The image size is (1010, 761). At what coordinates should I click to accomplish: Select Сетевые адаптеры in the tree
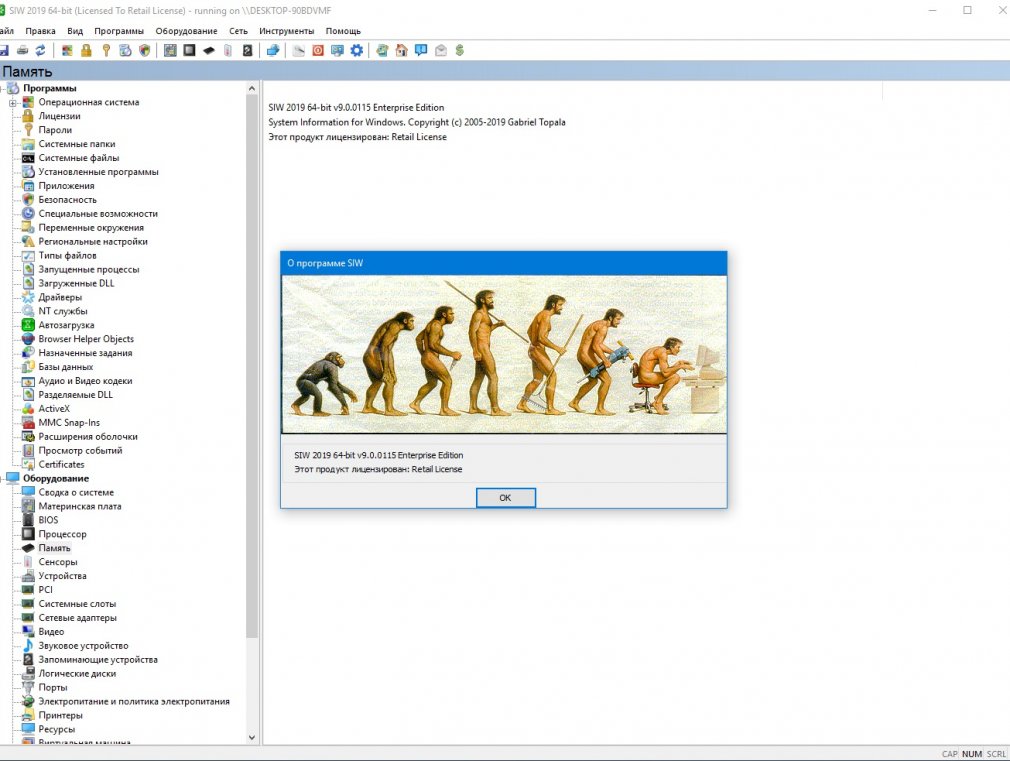coord(78,618)
